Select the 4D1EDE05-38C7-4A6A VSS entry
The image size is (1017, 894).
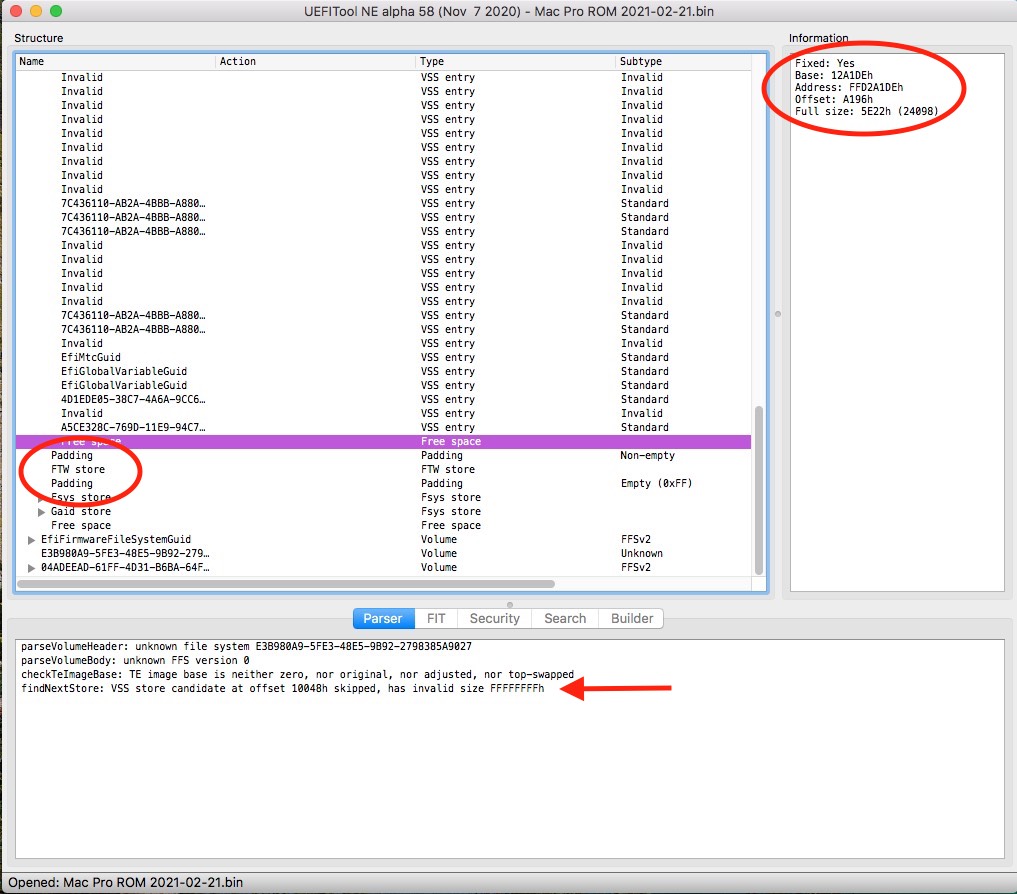point(383,400)
